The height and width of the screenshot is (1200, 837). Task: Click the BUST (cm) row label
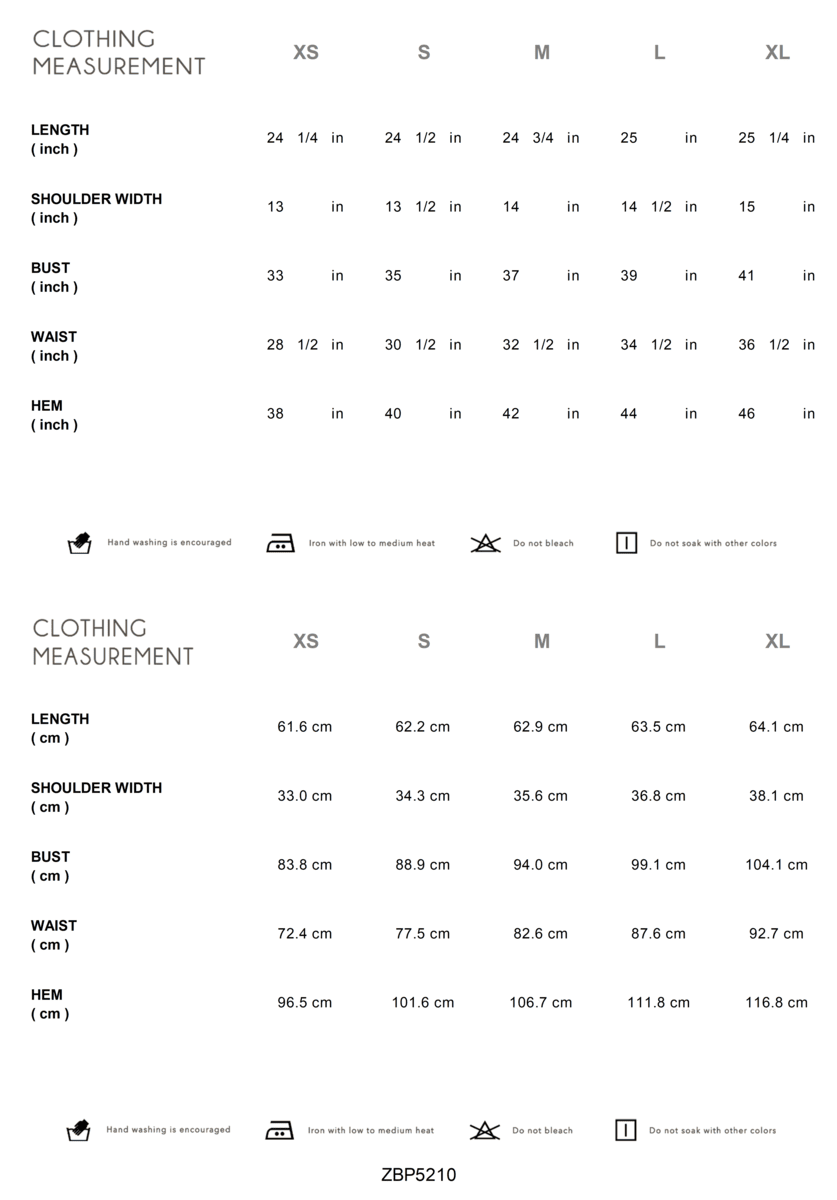tap(51, 866)
